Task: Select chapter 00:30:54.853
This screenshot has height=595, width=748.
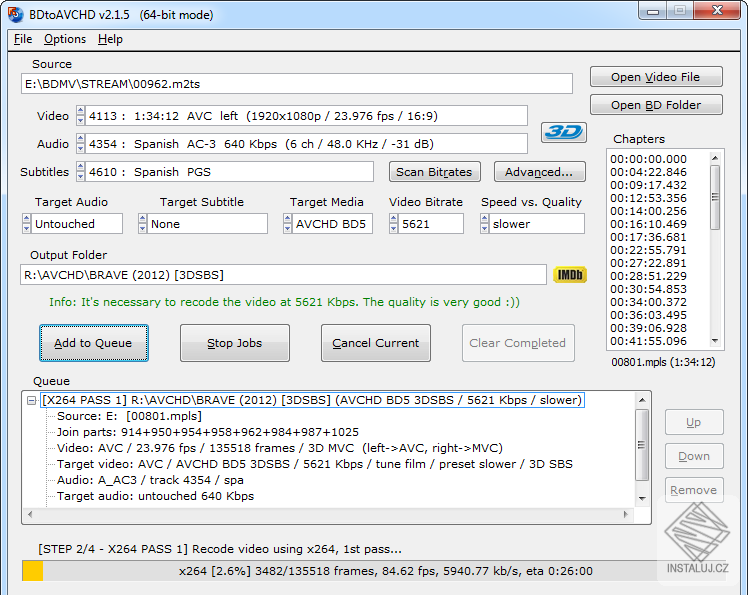Action: tap(648, 289)
